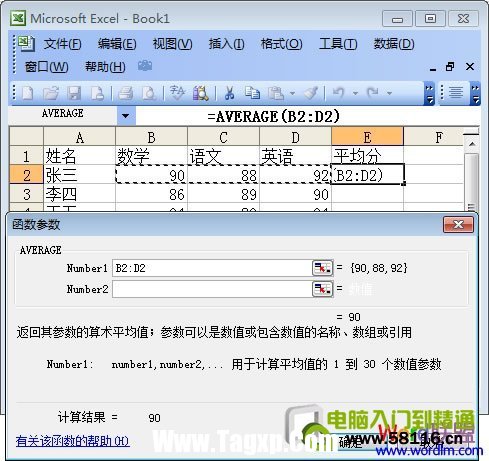Open the 工具(T) menu

pos(338,44)
